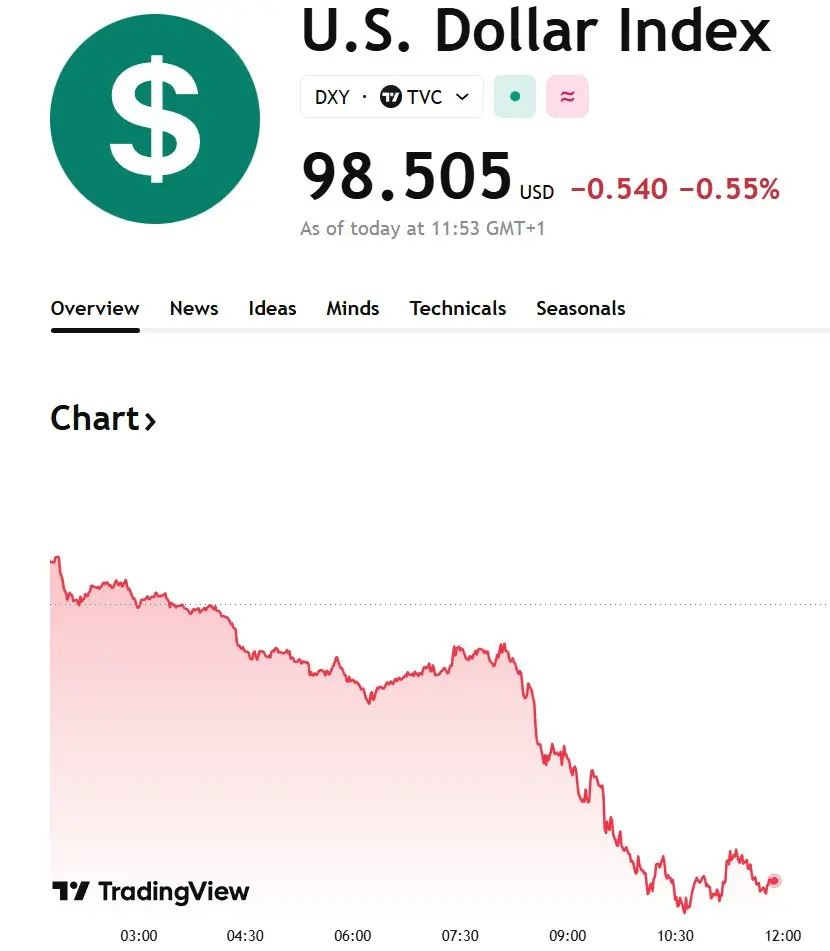Switch to the Overview tab
830x951 pixels.
[x=95, y=308]
